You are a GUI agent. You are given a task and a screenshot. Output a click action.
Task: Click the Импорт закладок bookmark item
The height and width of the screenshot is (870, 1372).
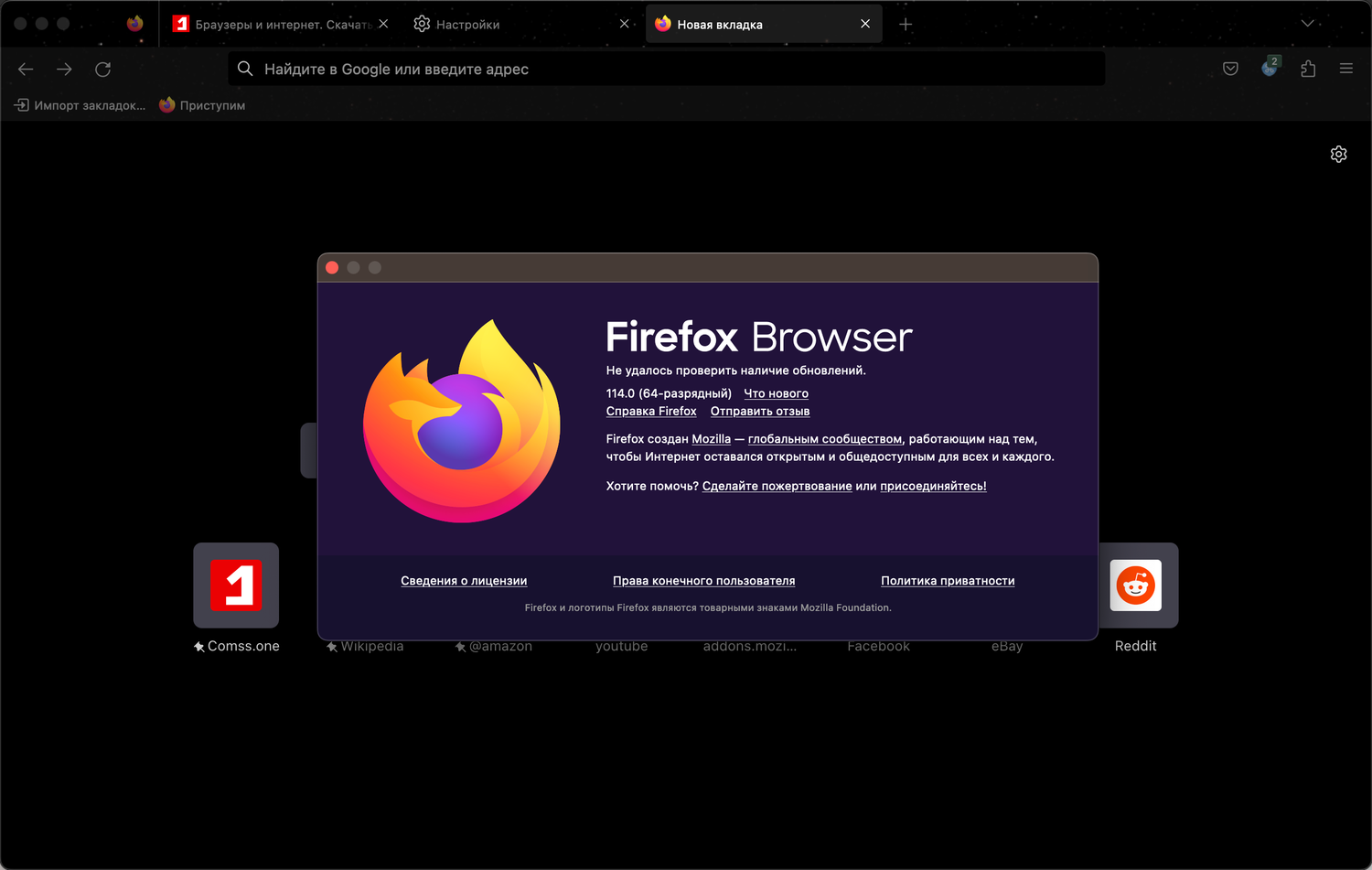tap(80, 105)
